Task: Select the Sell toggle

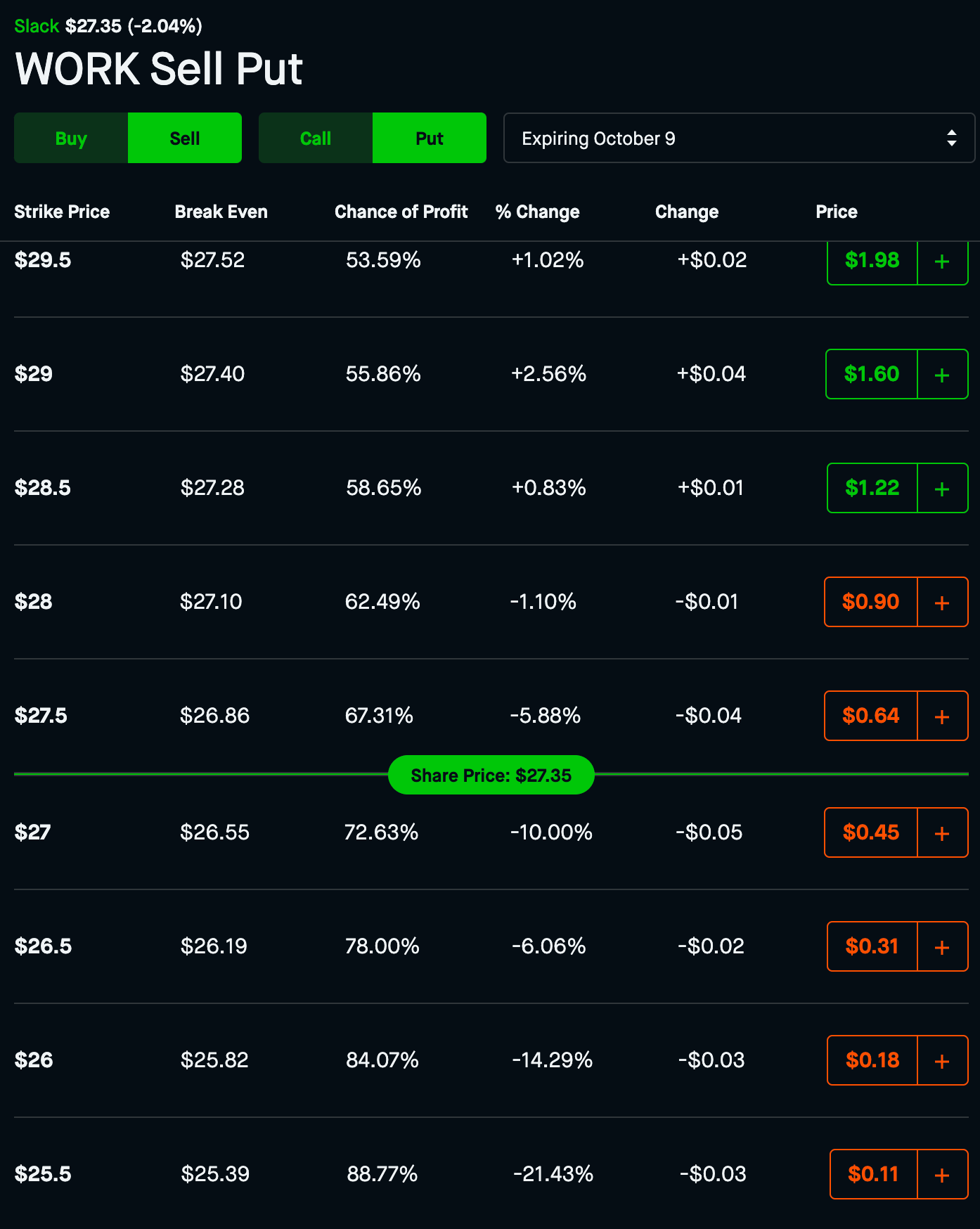Action: click(x=185, y=138)
